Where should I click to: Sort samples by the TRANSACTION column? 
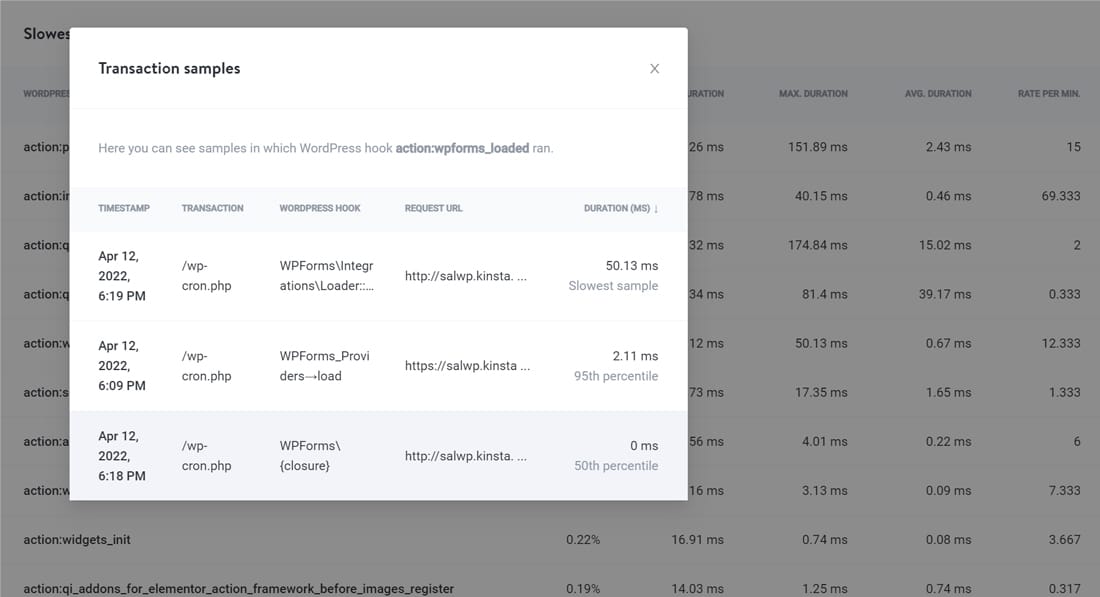click(x=212, y=208)
